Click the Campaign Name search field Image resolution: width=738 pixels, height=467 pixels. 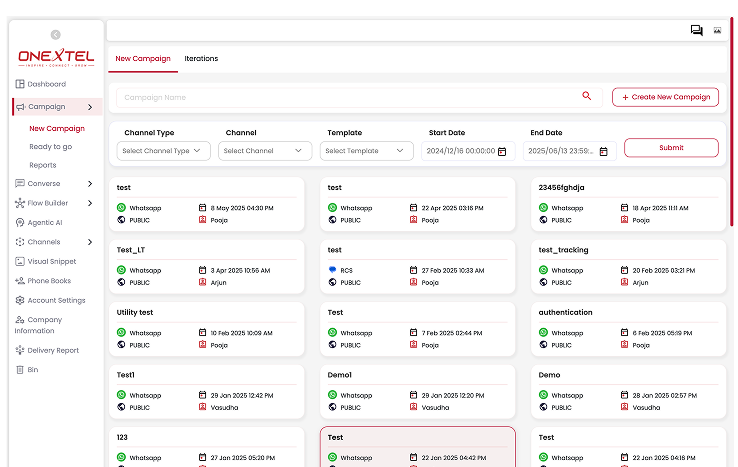point(345,98)
